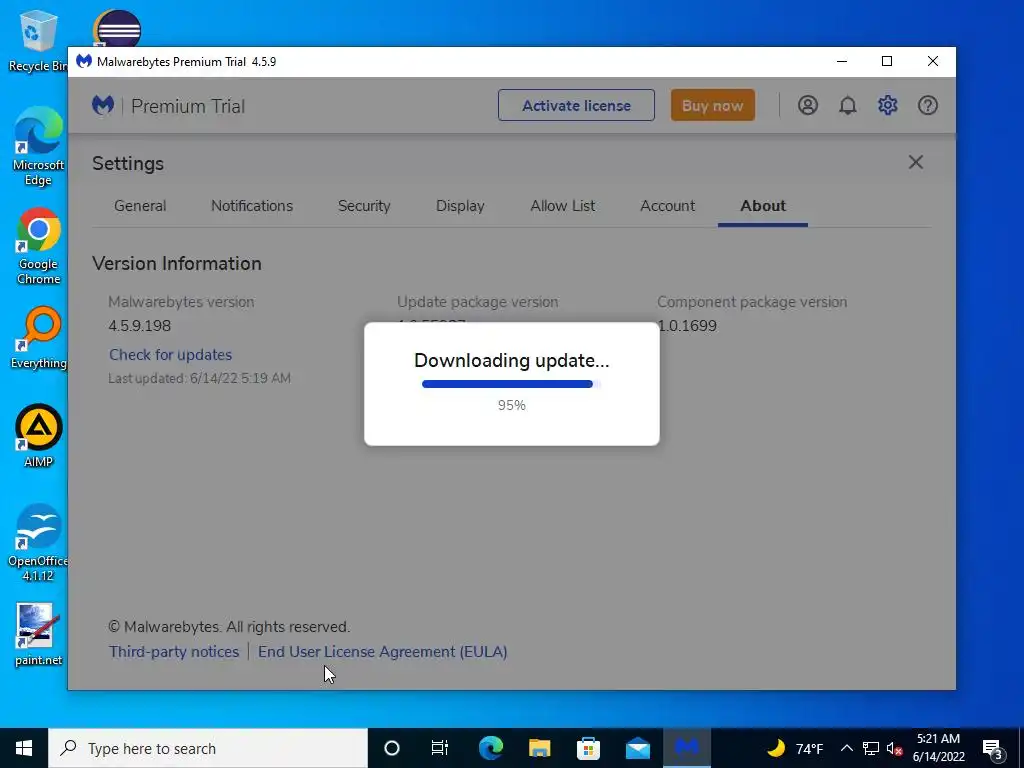Open the End User License Agreement (EULA) link
The width and height of the screenshot is (1024, 768).
tap(383, 652)
